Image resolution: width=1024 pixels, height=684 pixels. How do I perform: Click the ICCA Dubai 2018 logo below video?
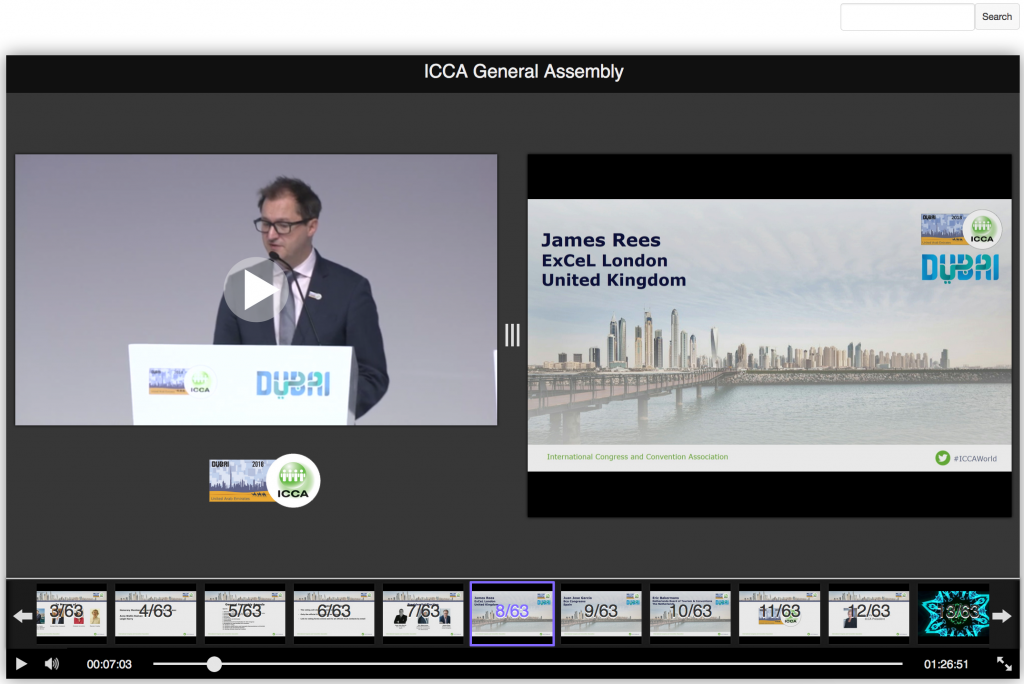click(264, 481)
